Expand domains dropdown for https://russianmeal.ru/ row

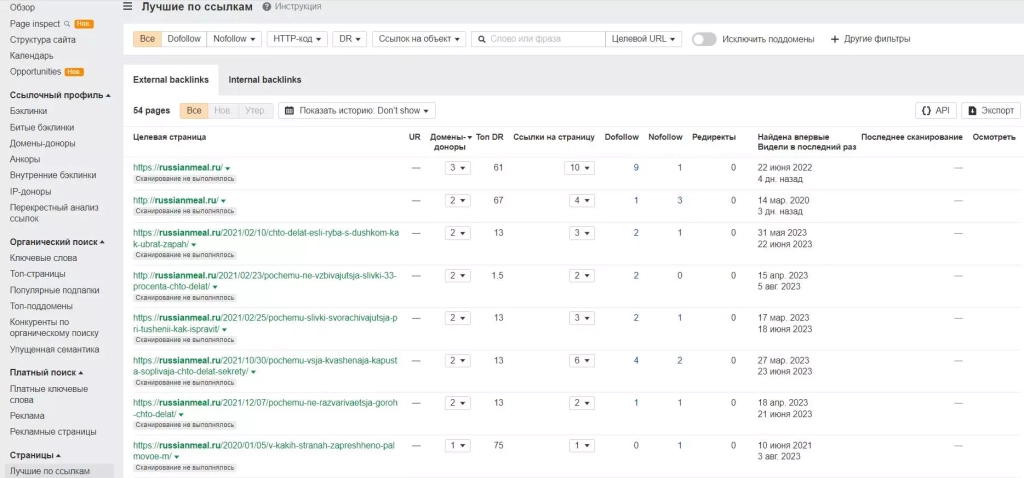[x=458, y=168]
